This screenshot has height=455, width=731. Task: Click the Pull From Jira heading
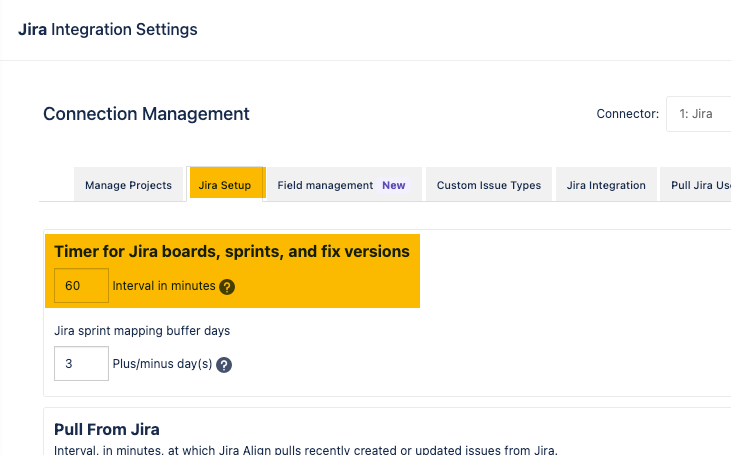(107, 429)
